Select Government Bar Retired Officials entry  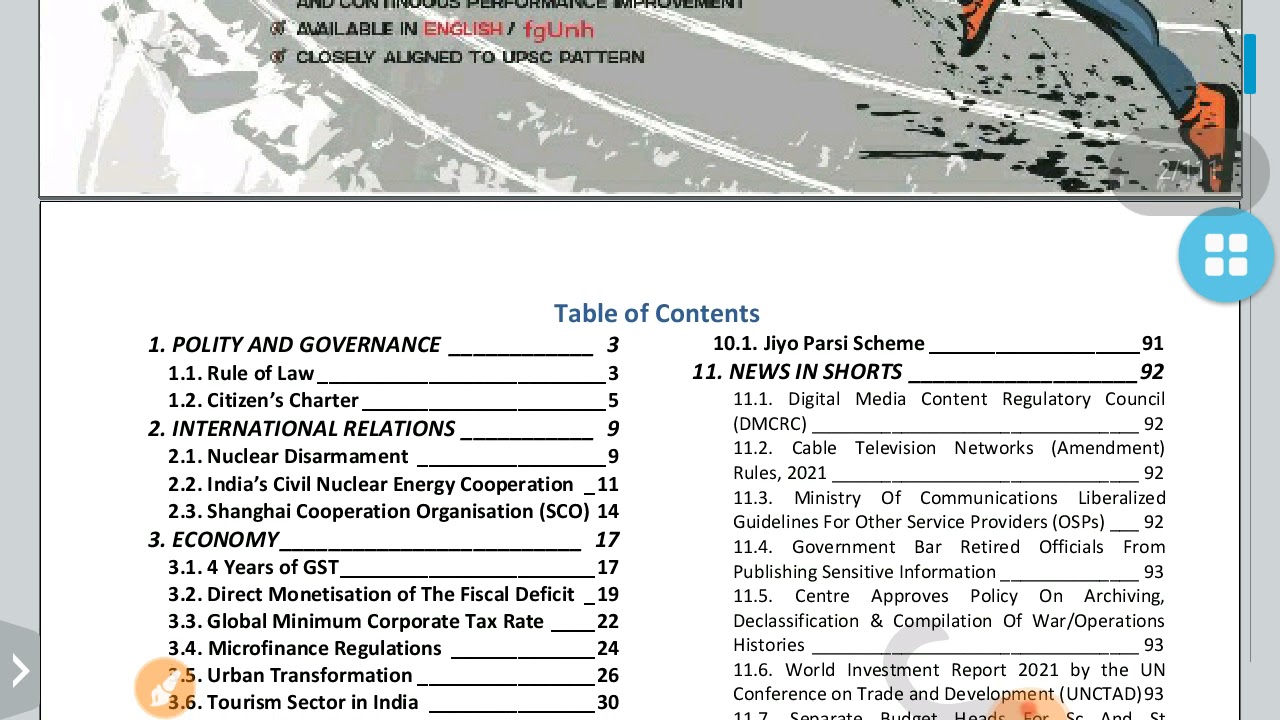coord(949,559)
